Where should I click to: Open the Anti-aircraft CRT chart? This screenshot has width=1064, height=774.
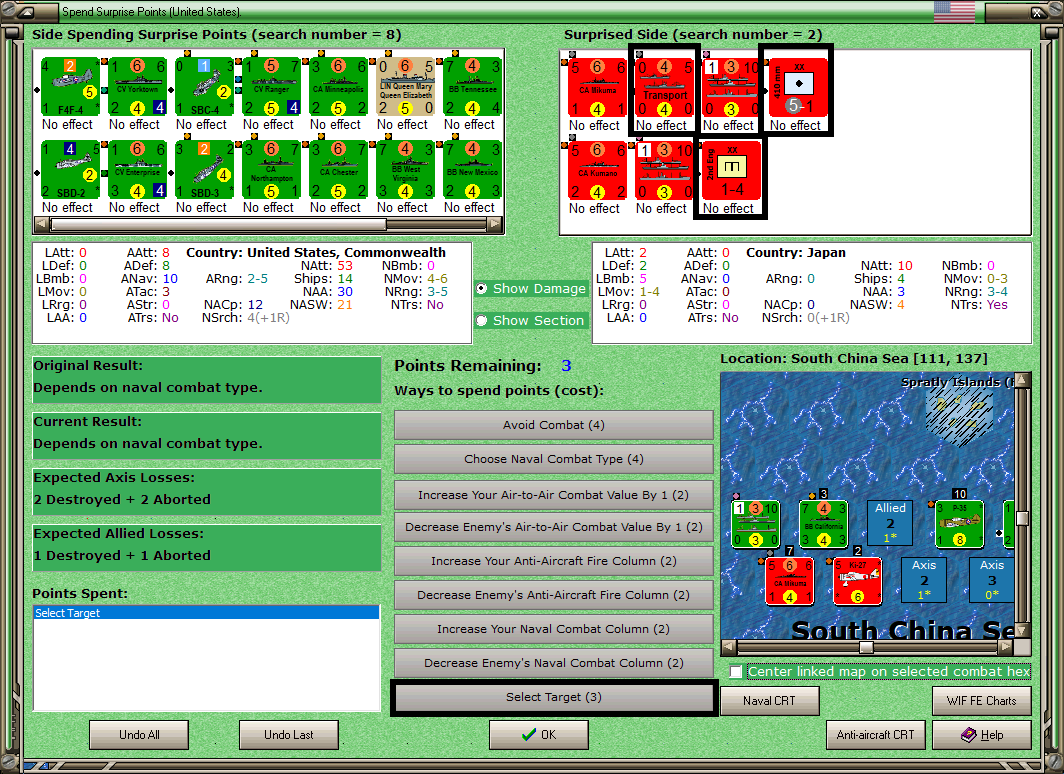875,735
